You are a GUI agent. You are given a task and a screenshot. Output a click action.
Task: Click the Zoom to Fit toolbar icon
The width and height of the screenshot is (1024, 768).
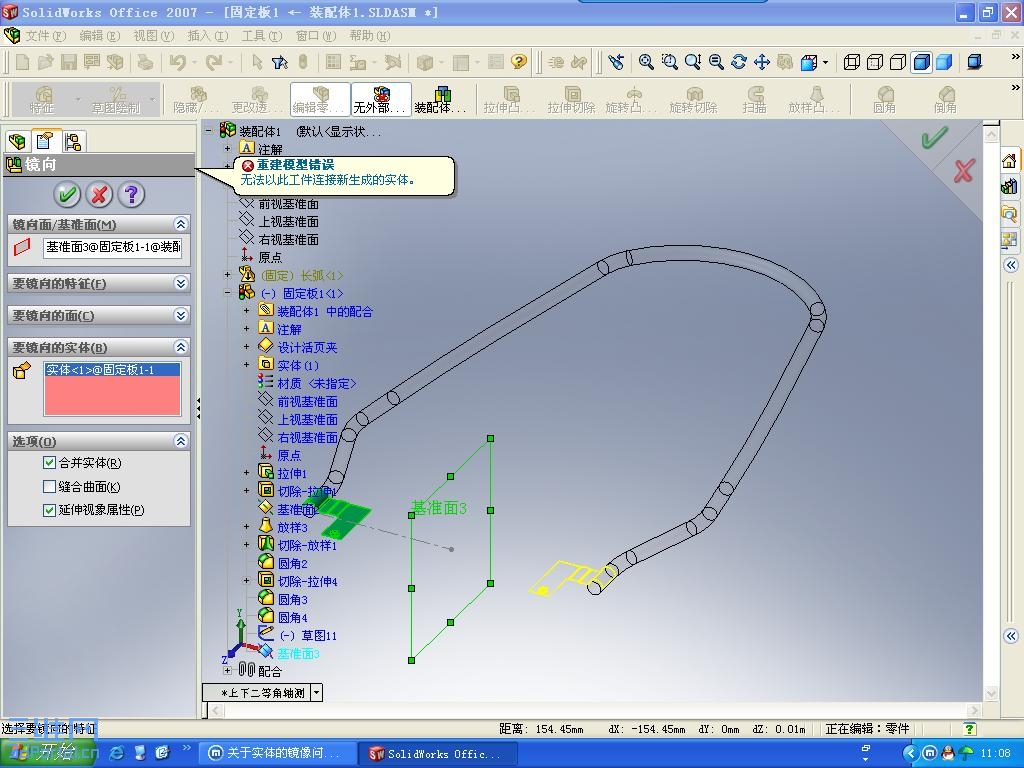point(646,61)
